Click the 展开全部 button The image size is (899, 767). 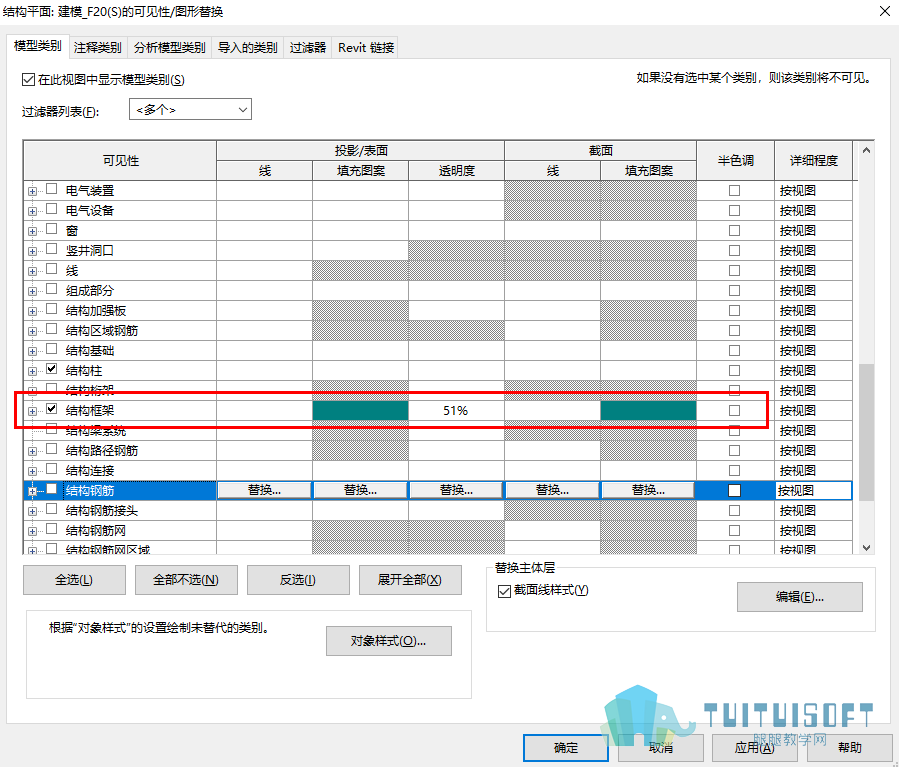tap(410, 580)
